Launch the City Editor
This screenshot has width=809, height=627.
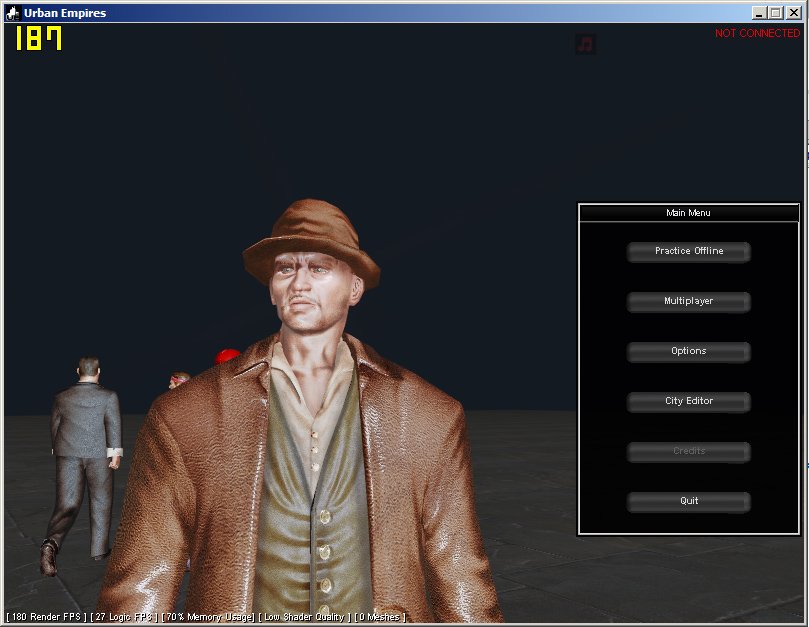coord(688,402)
